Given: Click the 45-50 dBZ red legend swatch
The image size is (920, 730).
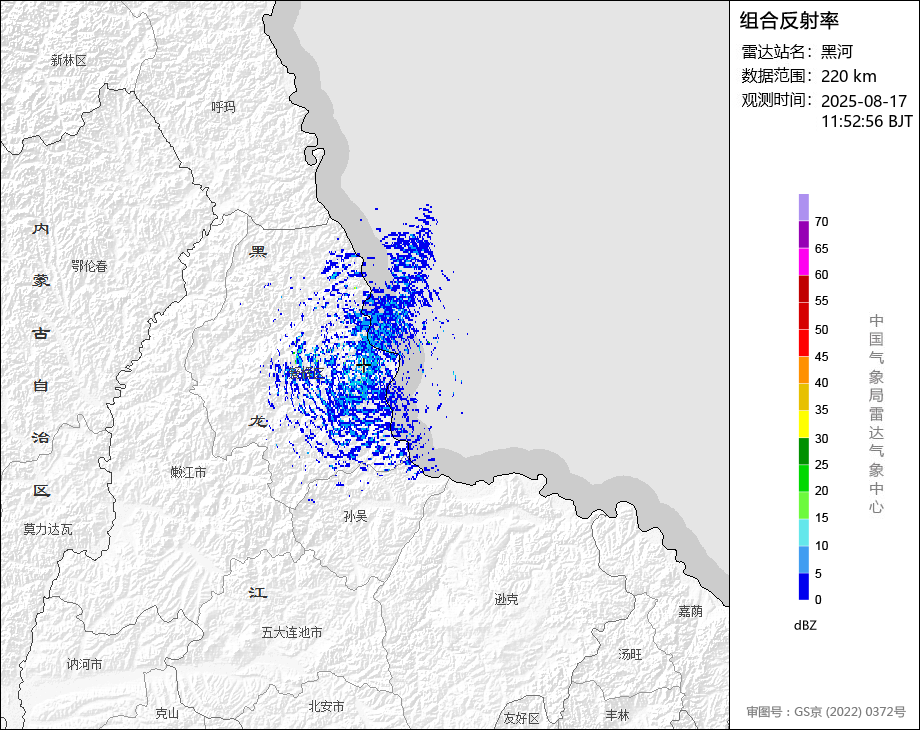Looking at the screenshot, I should (804, 343).
